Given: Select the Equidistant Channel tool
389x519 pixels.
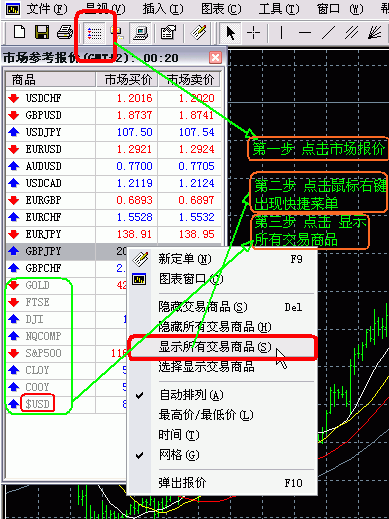Looking at the screenshot, I should click(351, 33).
